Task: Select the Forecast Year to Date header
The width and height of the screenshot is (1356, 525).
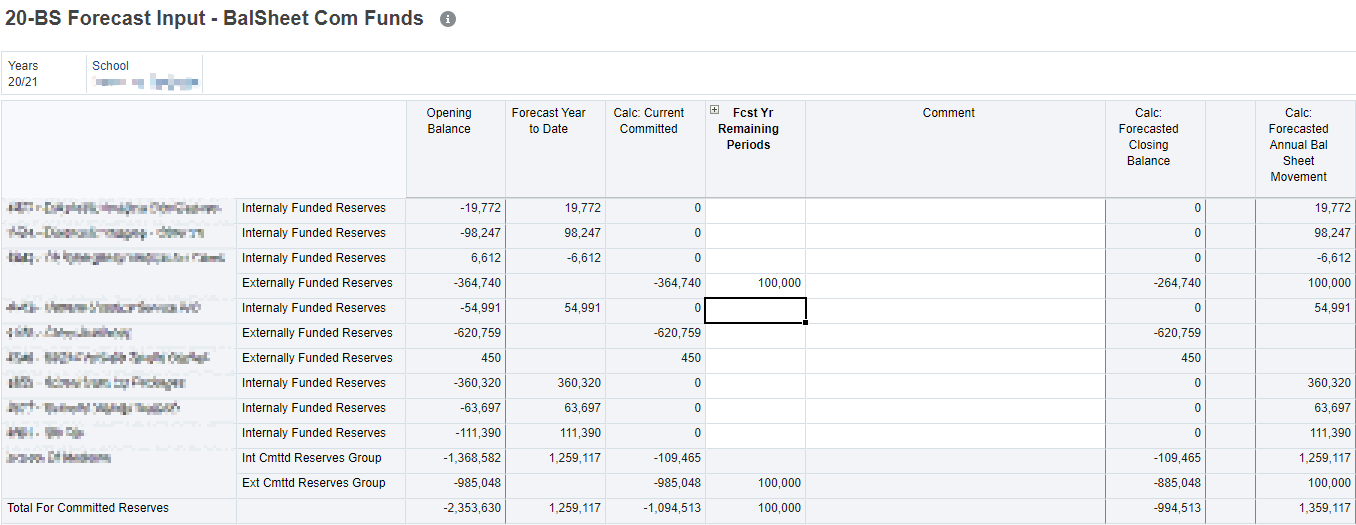Action: pos(548,121)
